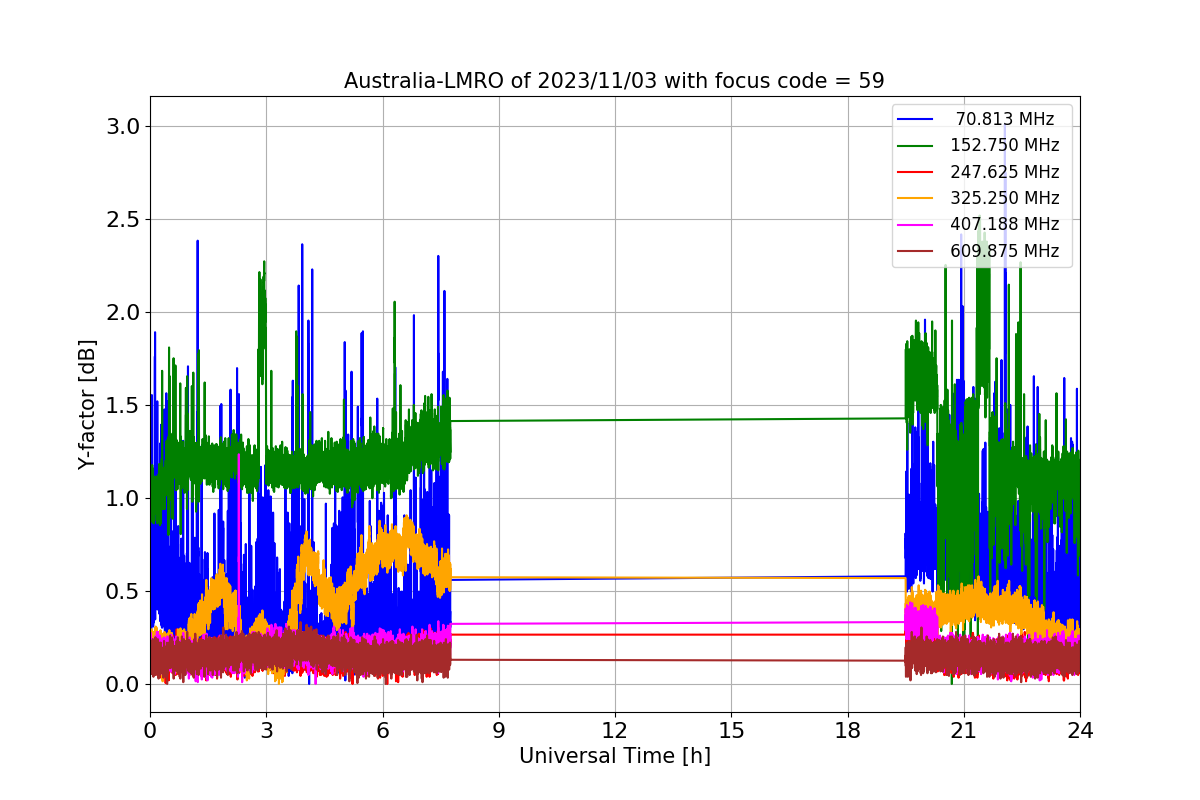
Task: Click the x-axis tick label 3
Action: tap(266, 730)
